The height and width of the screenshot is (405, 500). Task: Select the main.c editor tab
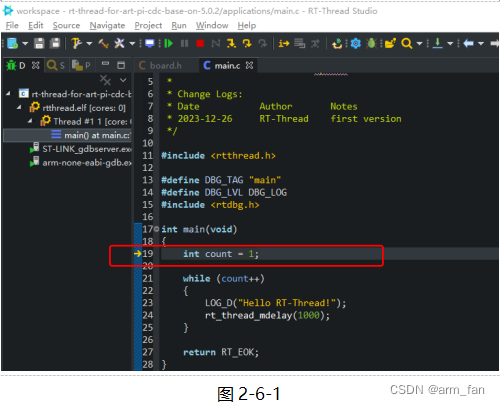222,65
